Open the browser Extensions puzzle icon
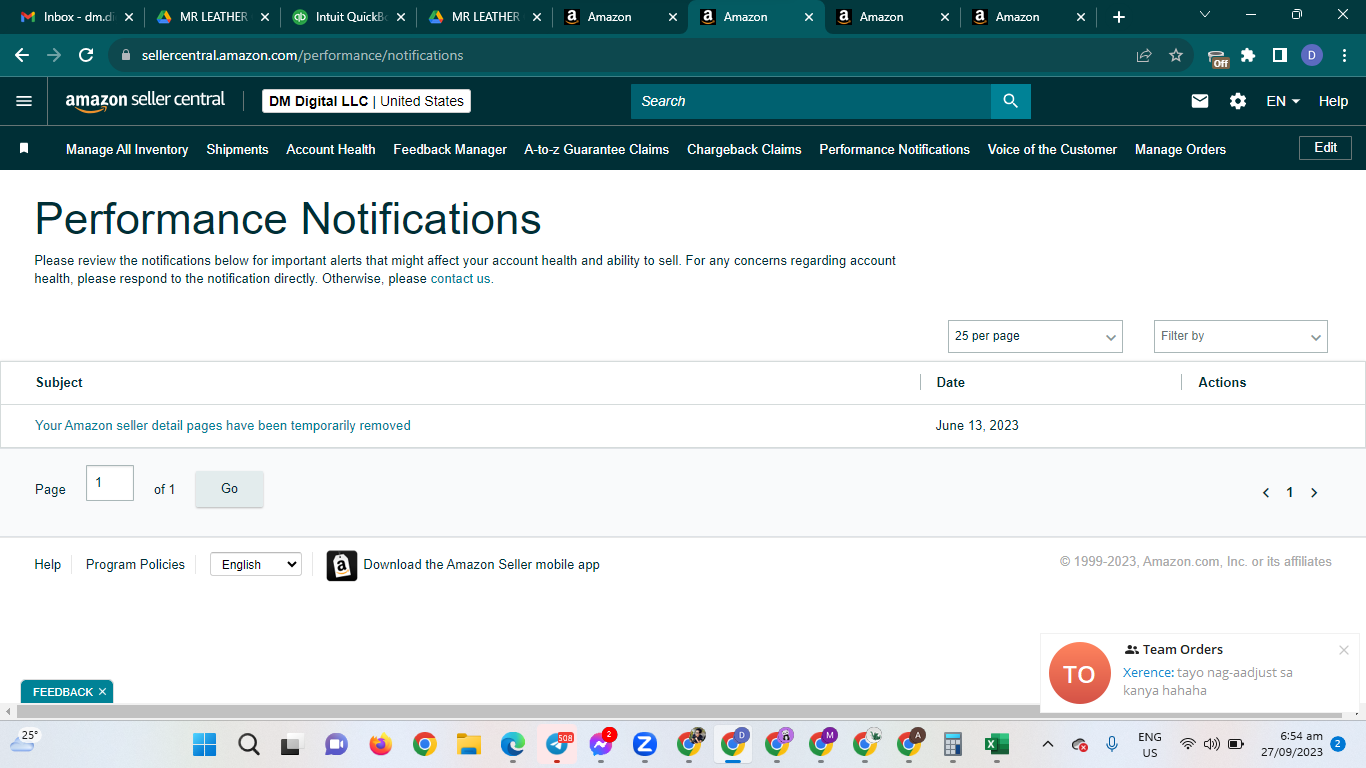 pyautogui.click(x=1248, y=55)
